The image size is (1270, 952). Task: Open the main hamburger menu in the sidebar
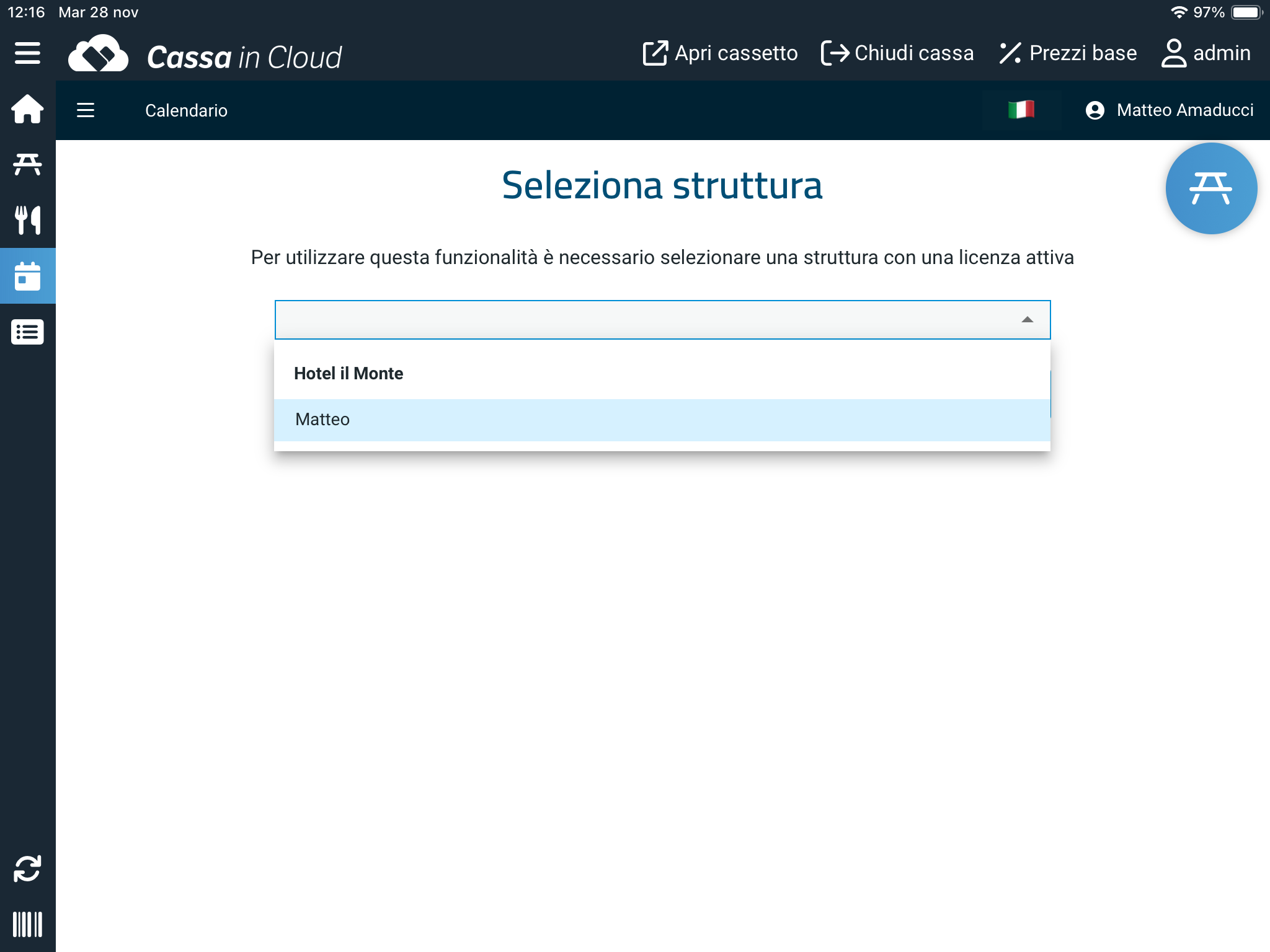(27, 53)
